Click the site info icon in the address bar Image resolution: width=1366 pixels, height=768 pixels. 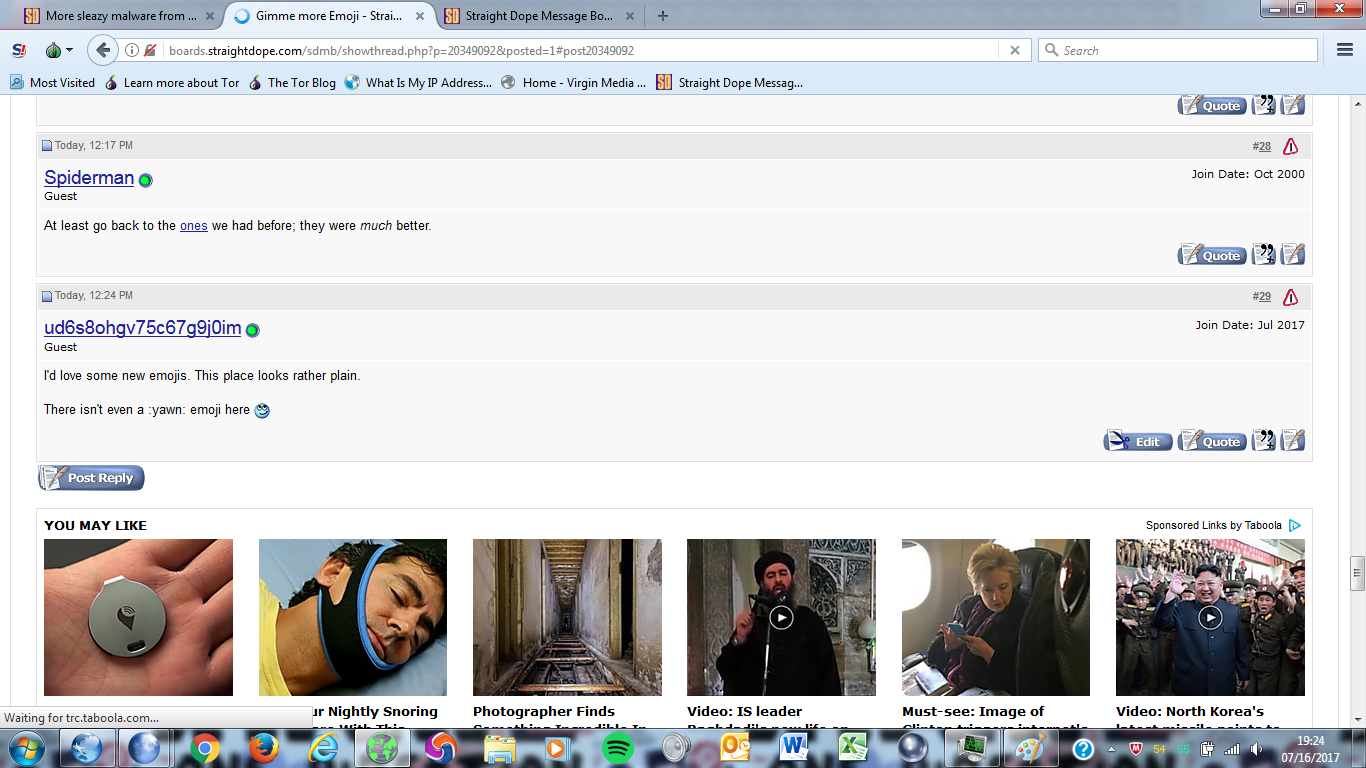tap(131, 50)
